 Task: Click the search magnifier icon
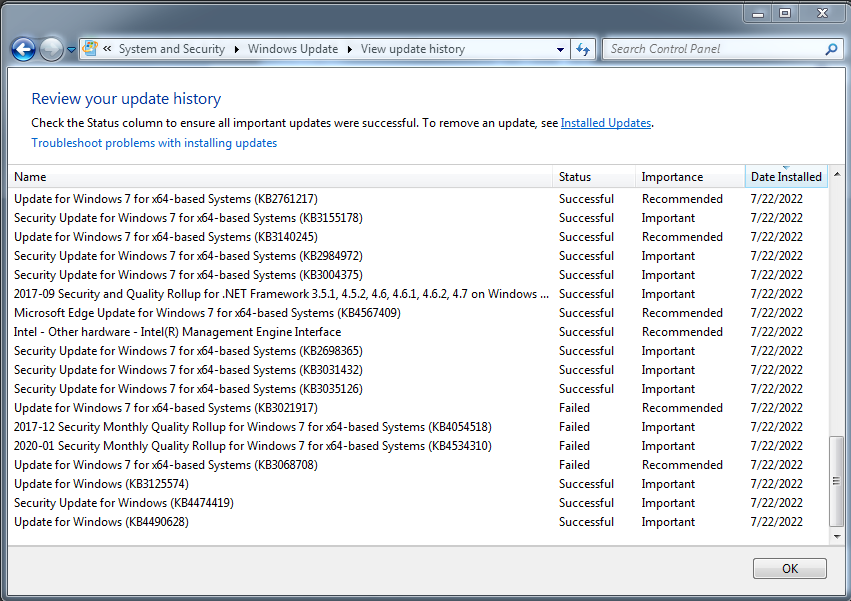831,49
